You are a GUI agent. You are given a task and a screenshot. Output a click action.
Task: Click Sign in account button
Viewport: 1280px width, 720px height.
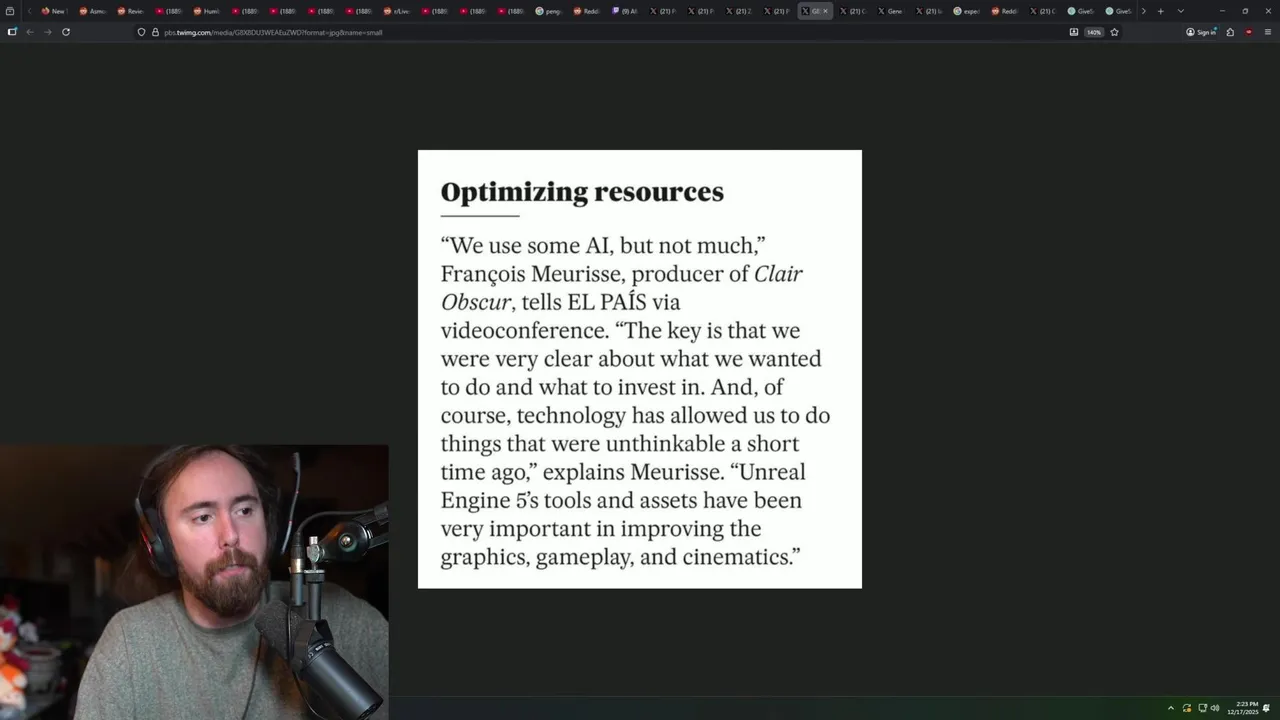(x=1201, y=32)
